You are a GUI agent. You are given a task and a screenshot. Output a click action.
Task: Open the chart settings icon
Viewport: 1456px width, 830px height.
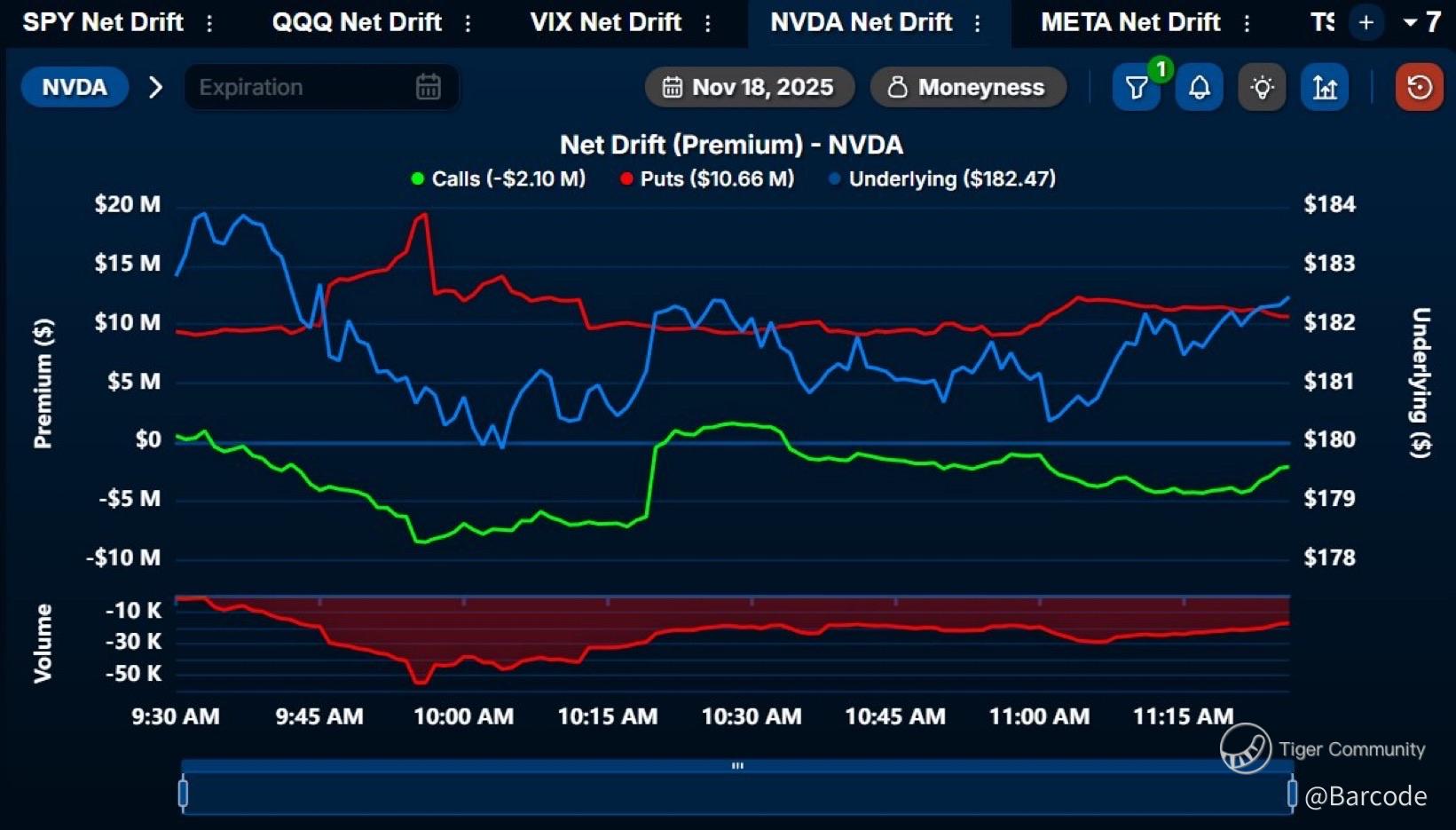coord(1325,87)
